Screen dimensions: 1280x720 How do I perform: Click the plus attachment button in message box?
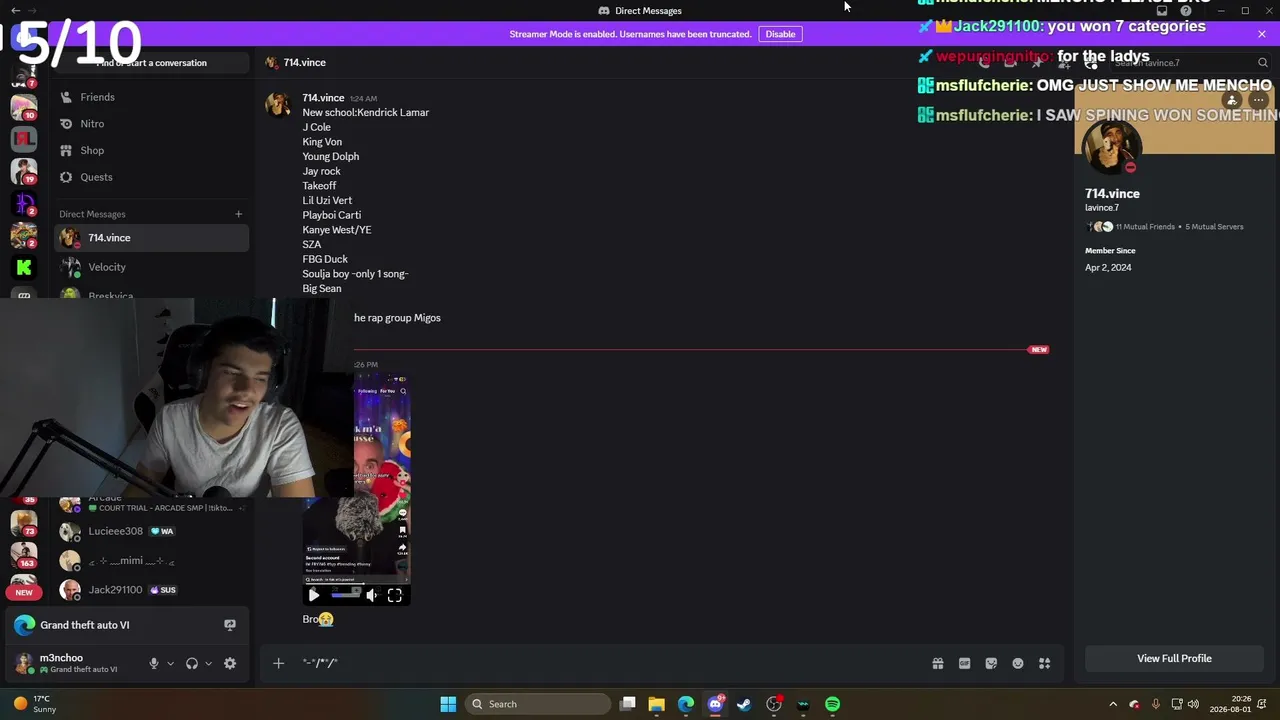pos(279,663)
